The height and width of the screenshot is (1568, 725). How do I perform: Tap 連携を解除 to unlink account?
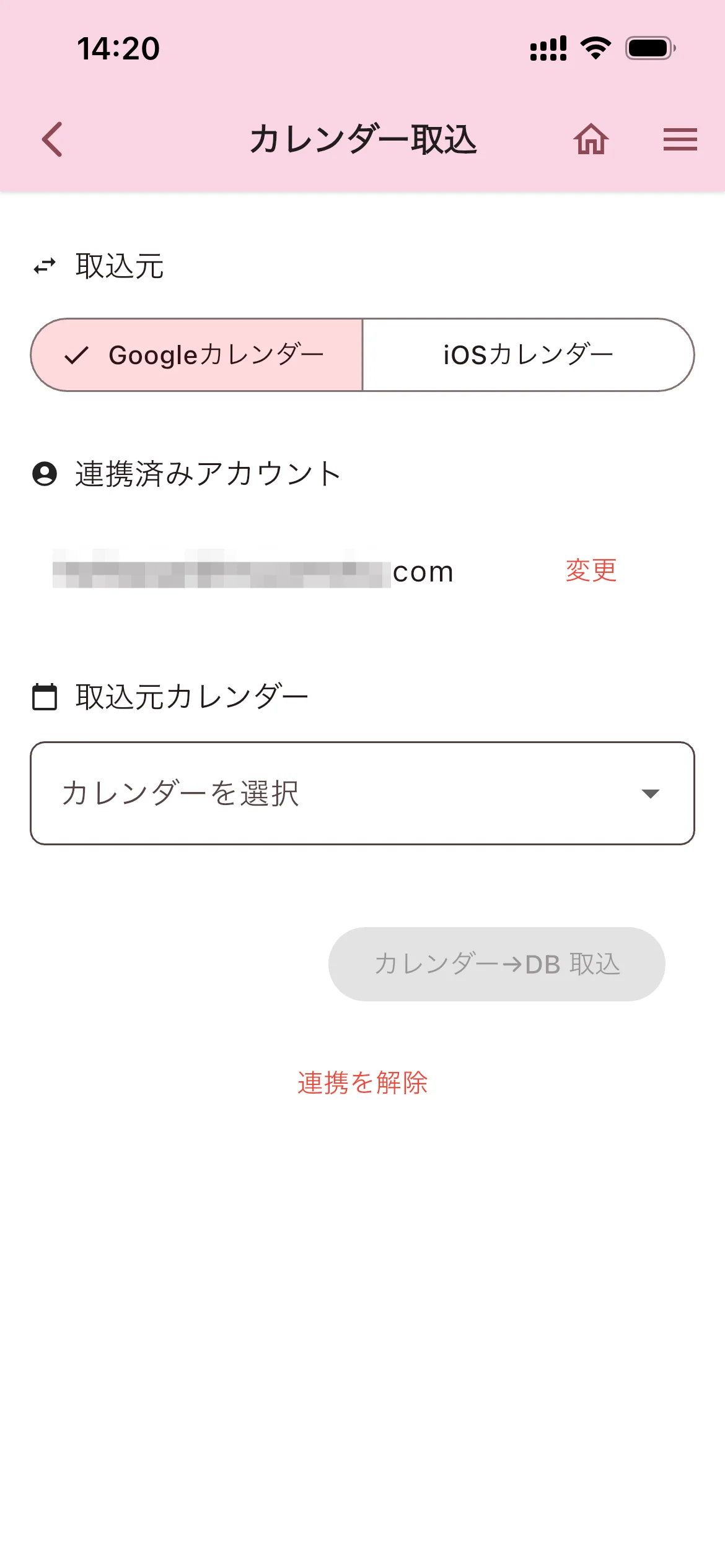point(362,1083)
